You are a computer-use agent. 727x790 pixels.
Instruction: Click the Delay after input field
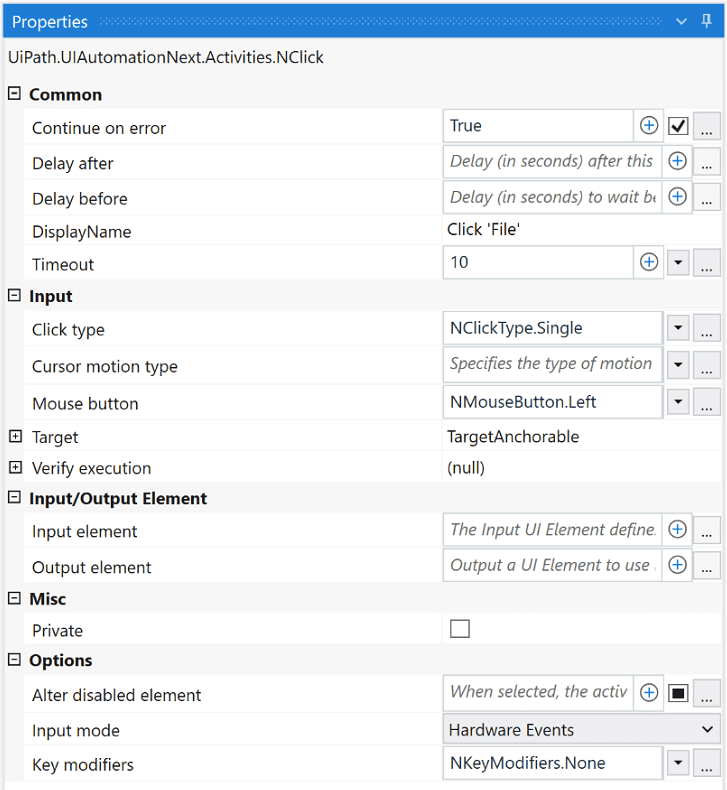pyautogui.click(x=550, y=161)
